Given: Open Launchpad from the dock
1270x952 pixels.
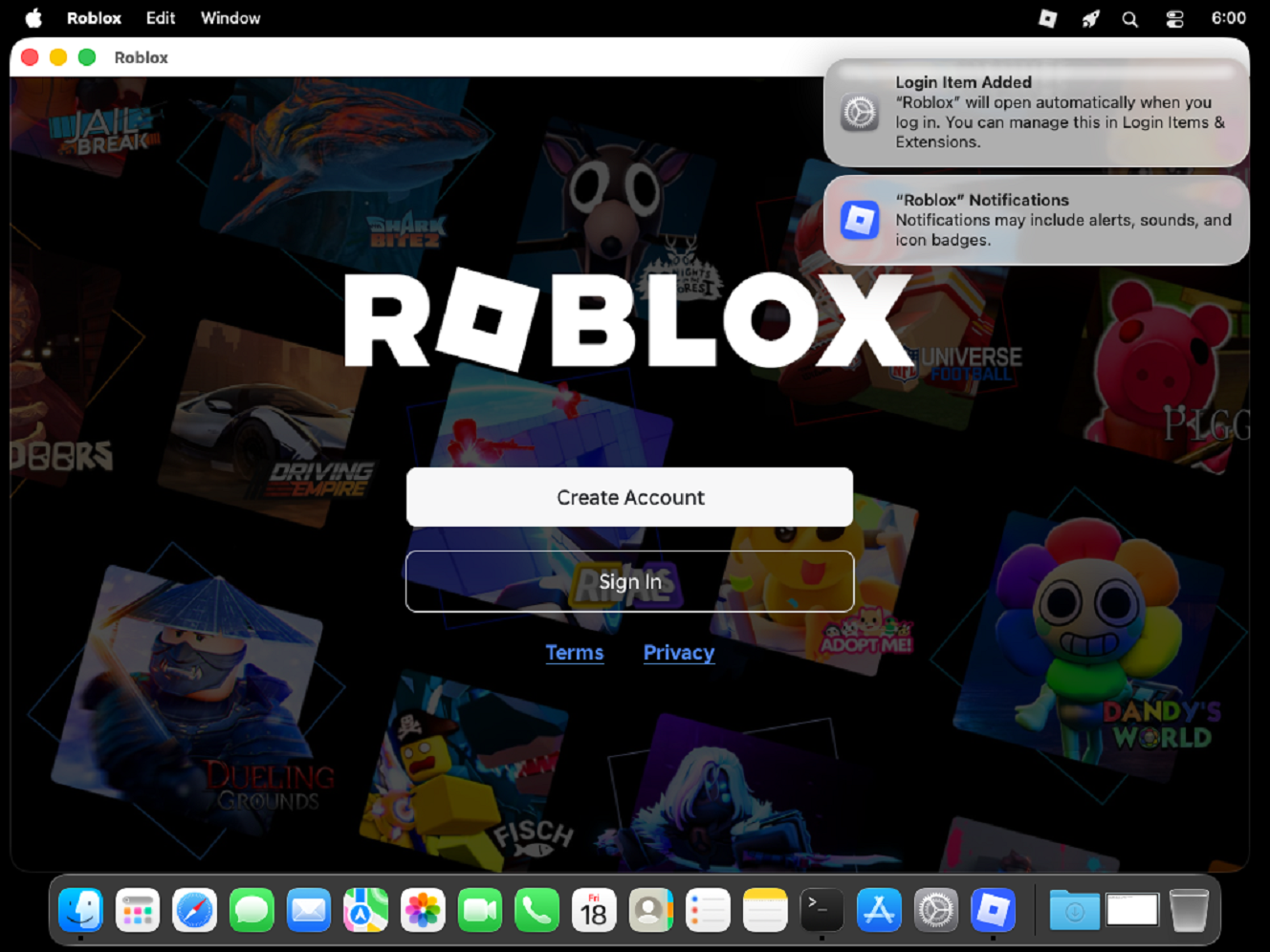Looking at the screenshot, I should [138, 910].
